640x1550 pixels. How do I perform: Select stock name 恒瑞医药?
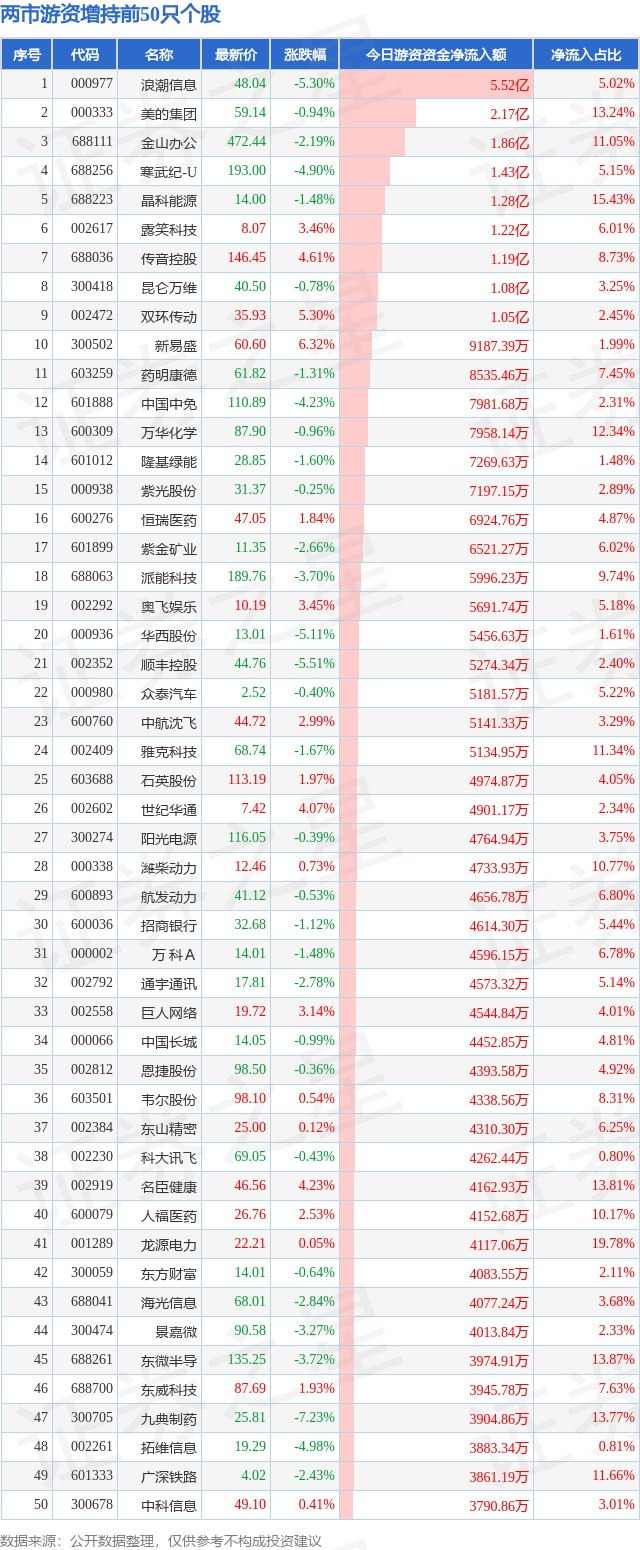pos(170,520)
